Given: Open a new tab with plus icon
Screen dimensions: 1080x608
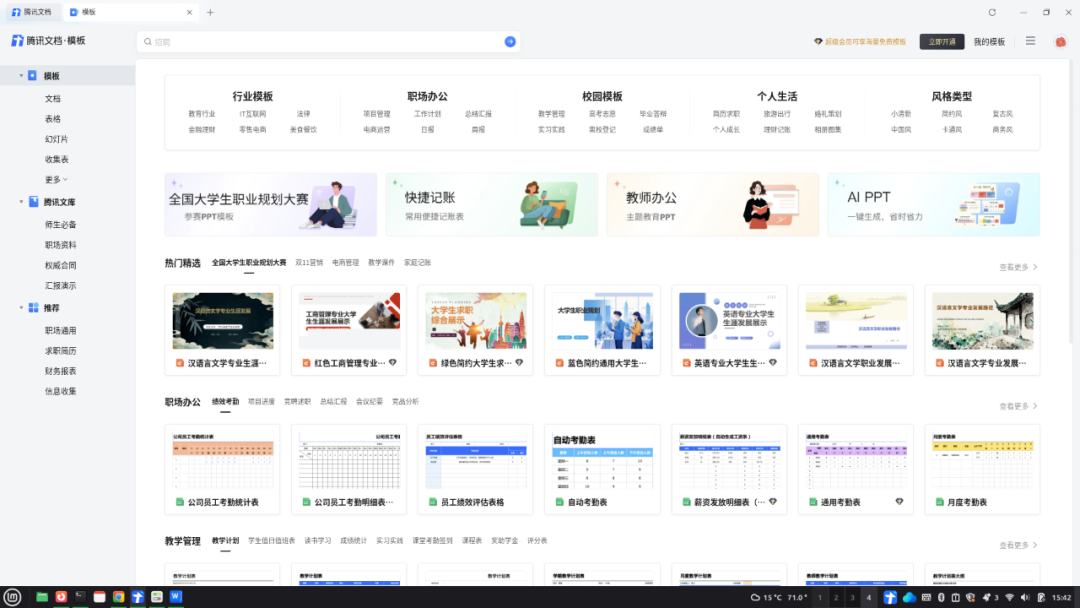Looking at the screenshot, I should (x=210, y=12).
